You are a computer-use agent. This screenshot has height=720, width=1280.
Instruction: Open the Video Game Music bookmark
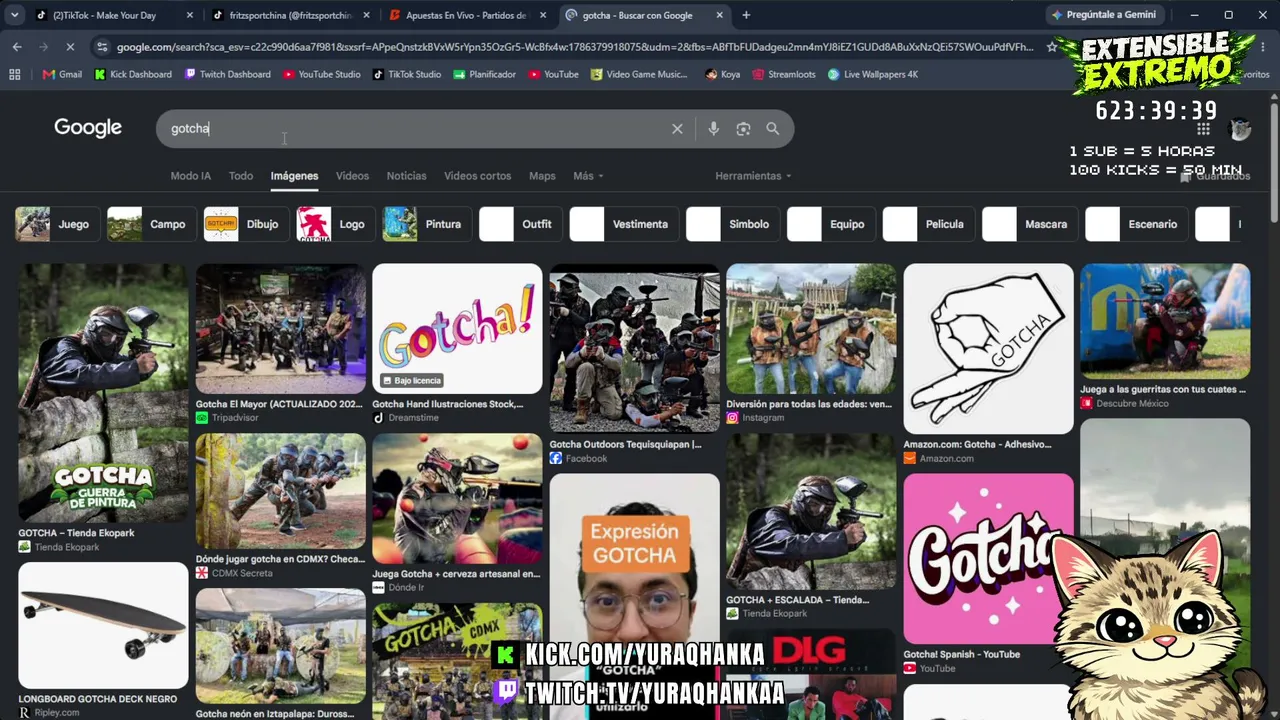pyautogui.click(x=639, y=74)
